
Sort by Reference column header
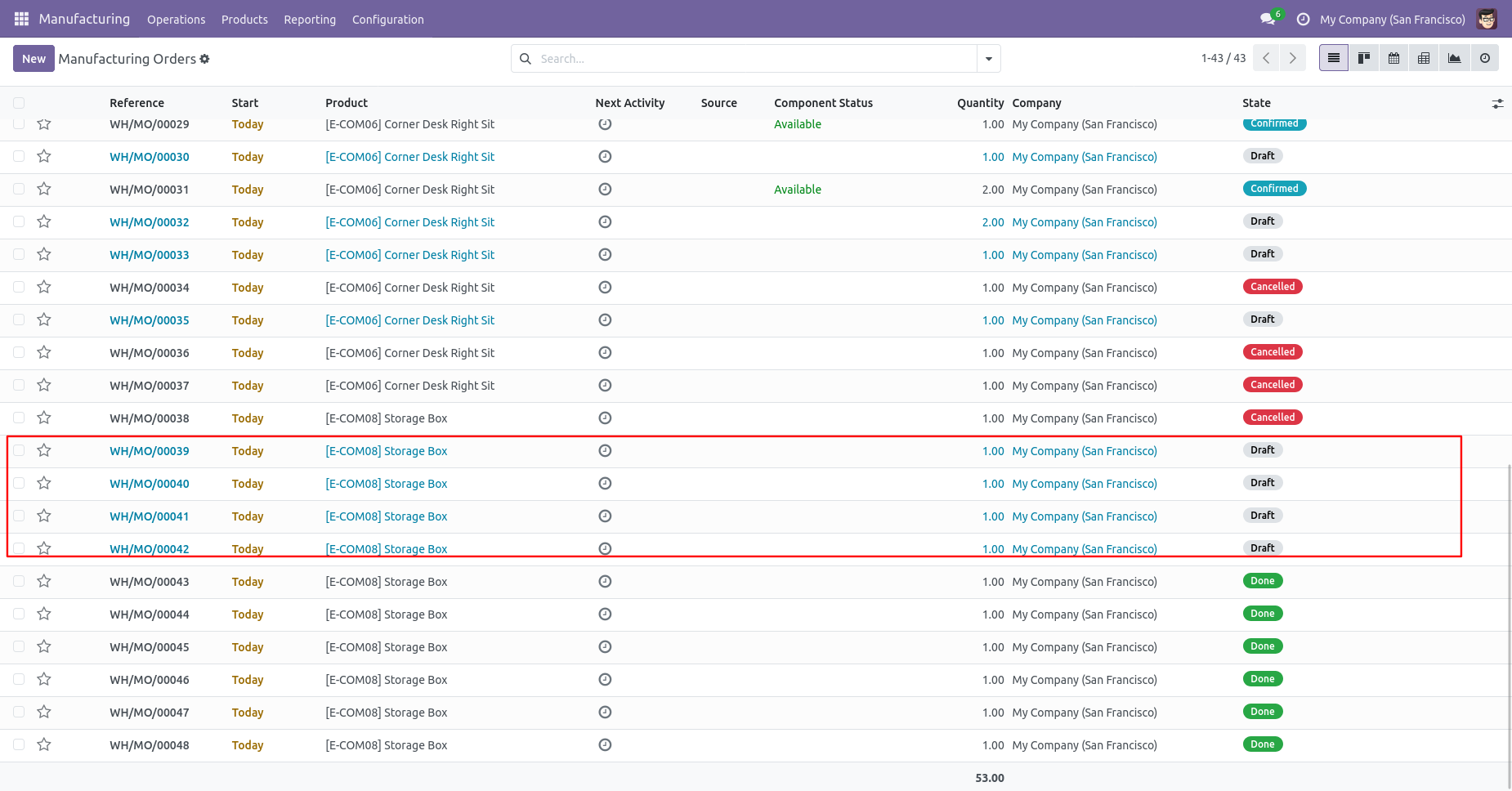[x=137, y=103]
